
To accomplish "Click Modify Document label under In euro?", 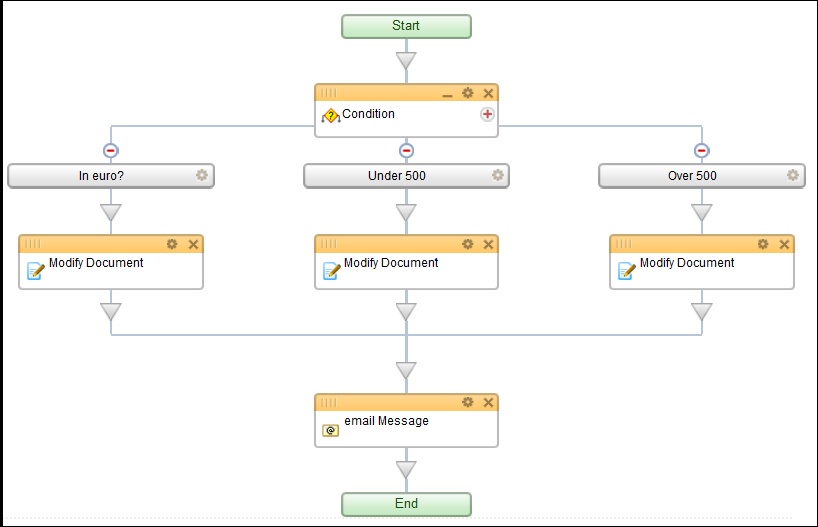I will [96, 263].
